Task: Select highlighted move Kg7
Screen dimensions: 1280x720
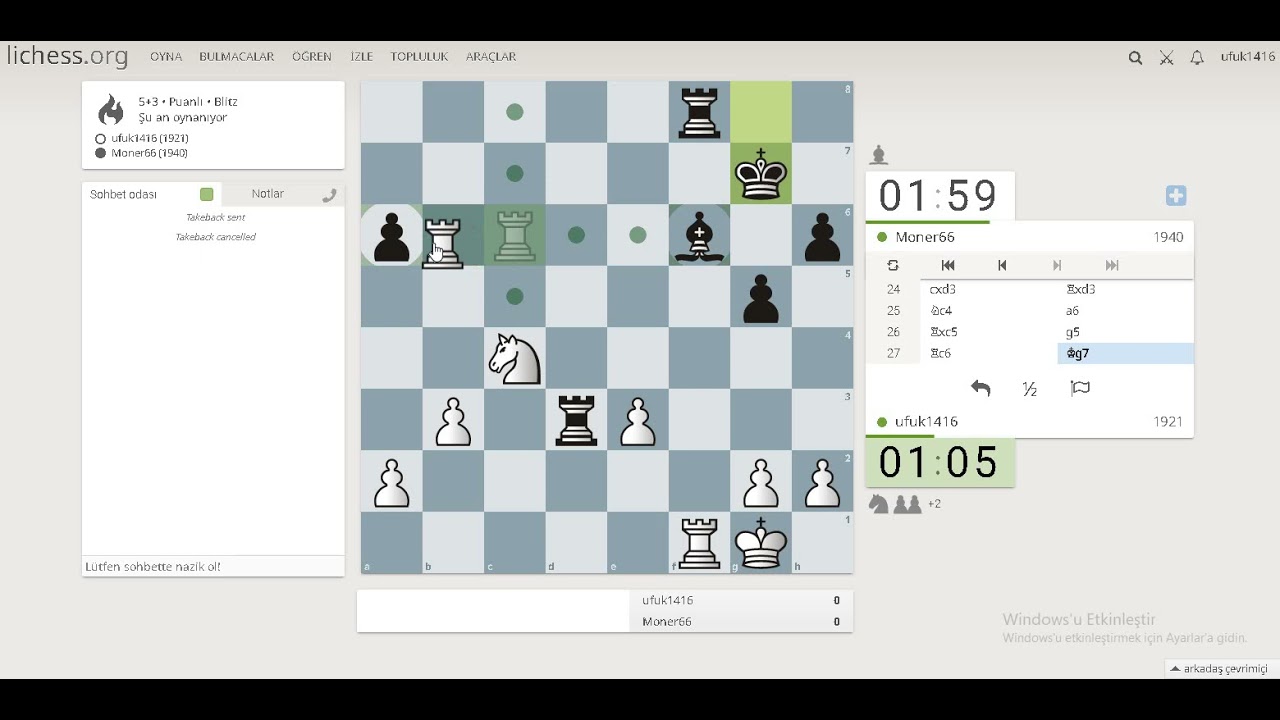Action: pyautogui.click(x=1125, y=353)
